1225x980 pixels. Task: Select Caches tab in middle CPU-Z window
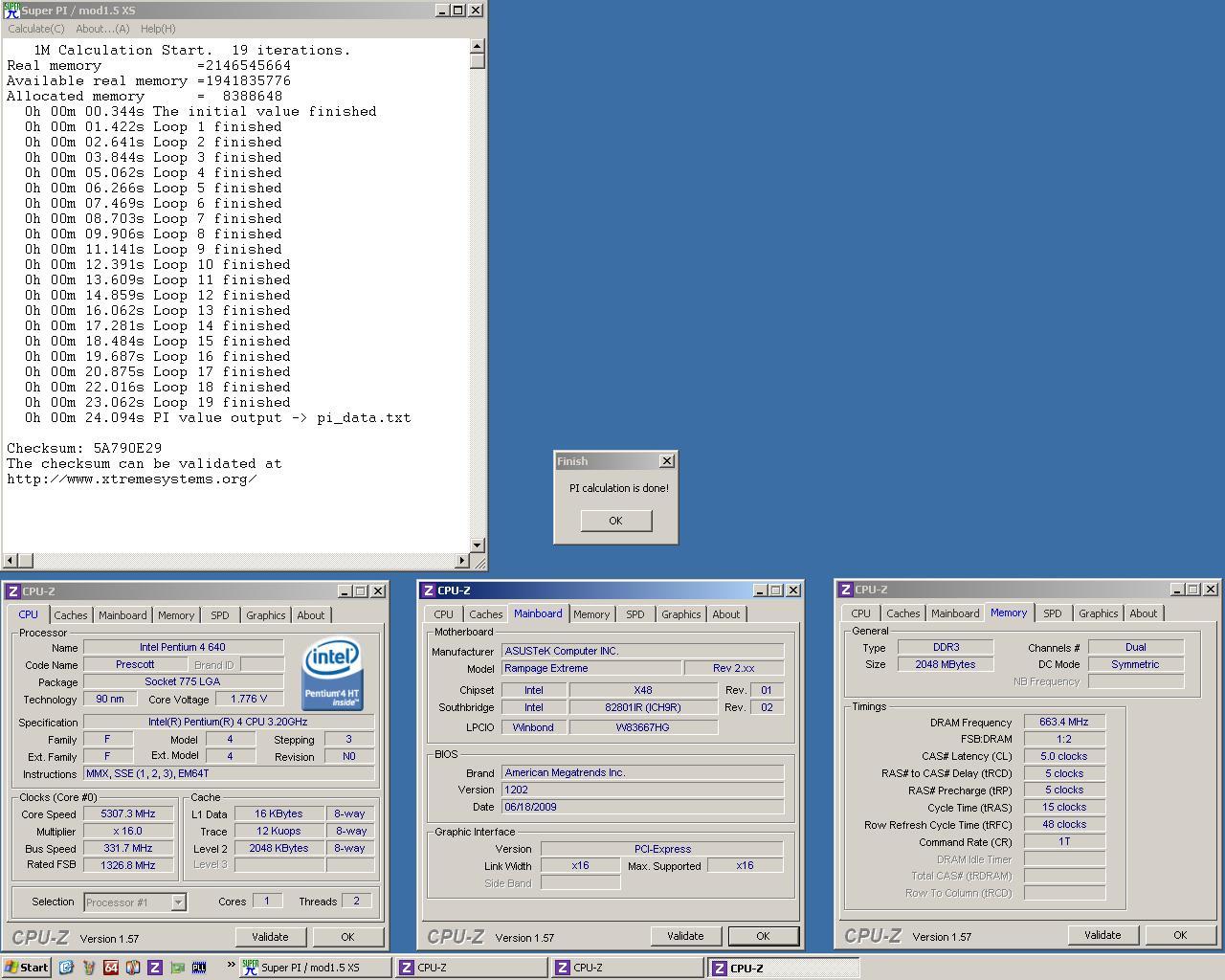485,614
